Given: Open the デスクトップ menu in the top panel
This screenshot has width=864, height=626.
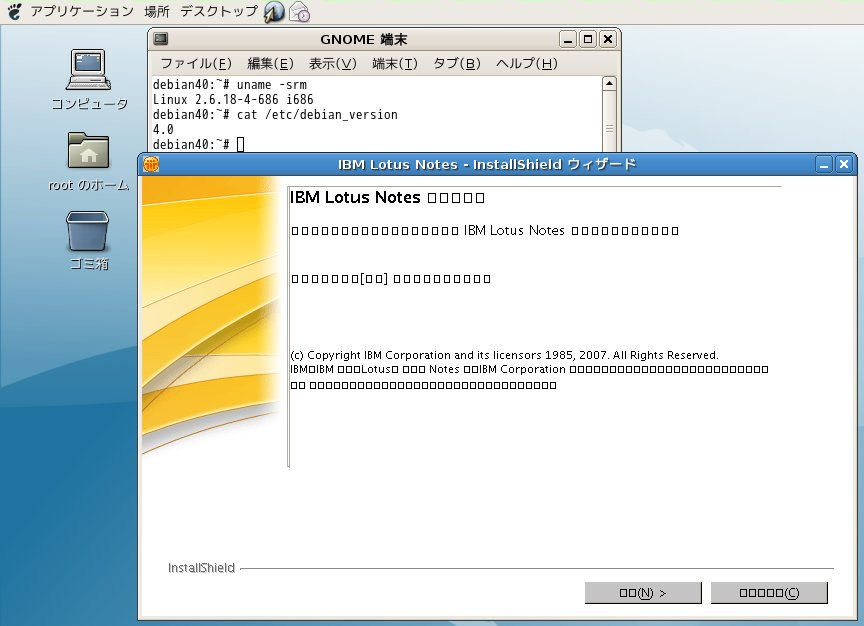Looking at the screenshot, I should [219, 11].
